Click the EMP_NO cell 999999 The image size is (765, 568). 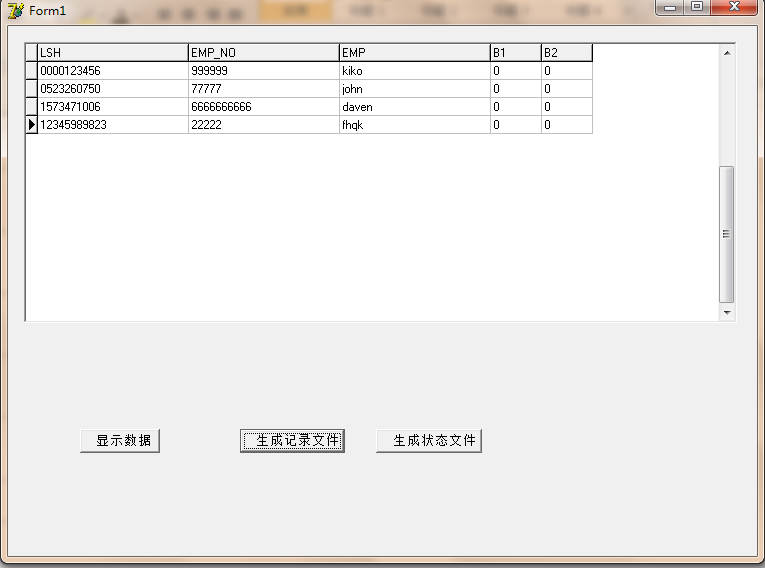(x=264, y=71)
